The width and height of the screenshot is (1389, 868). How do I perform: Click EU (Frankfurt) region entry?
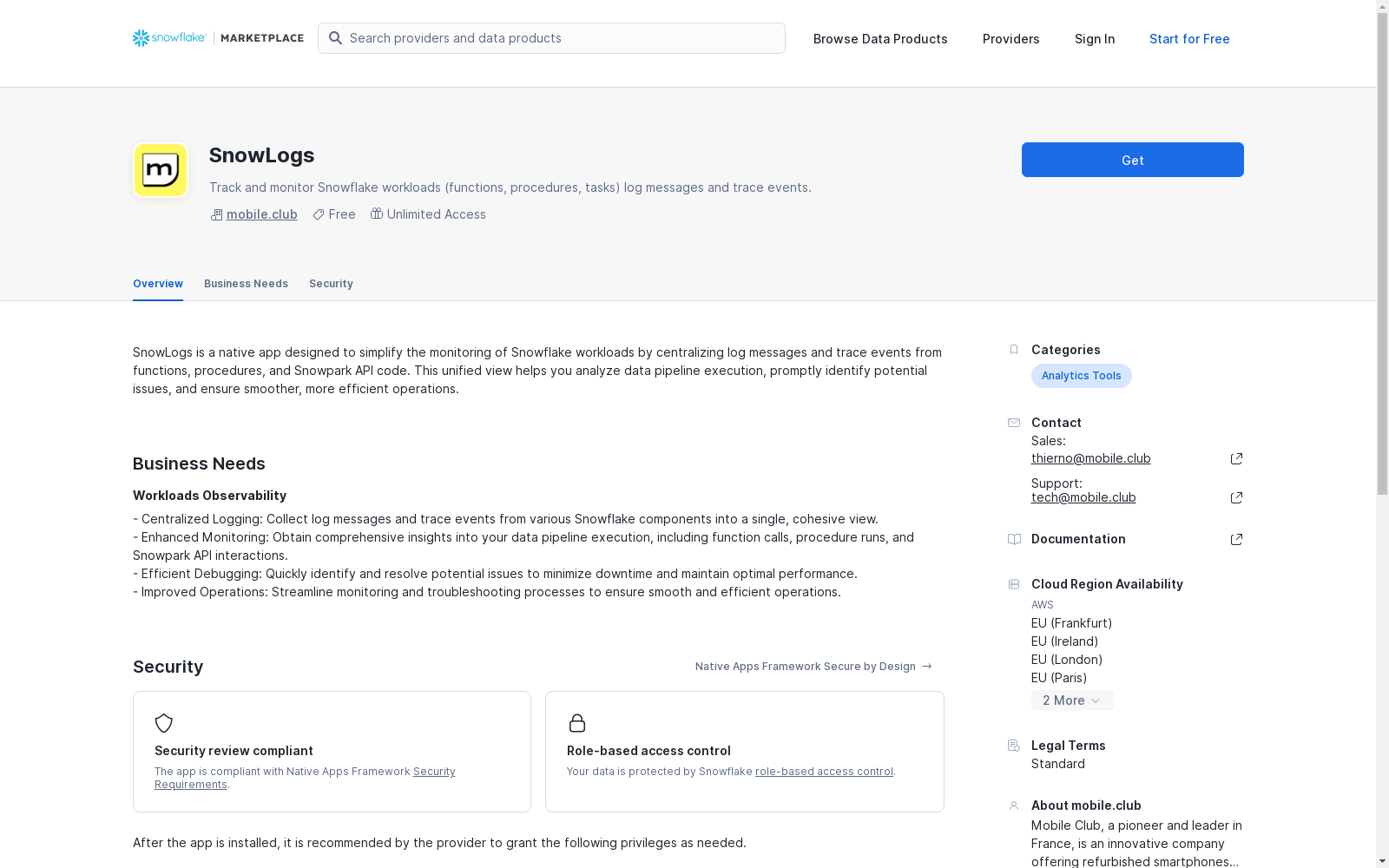pos(1071,623)
